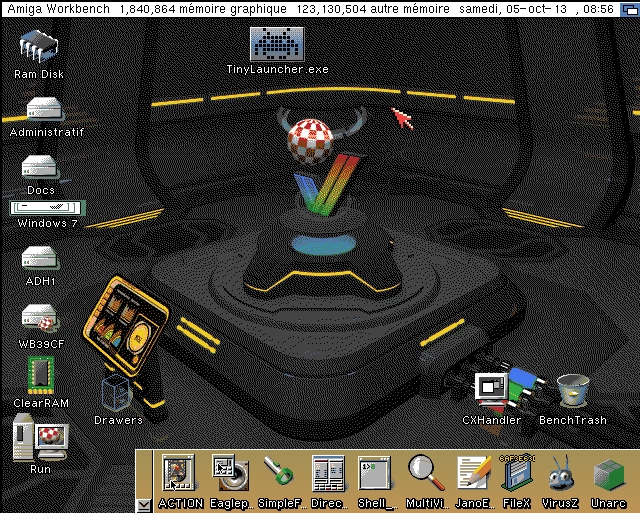
Task: Click the mémoire graphique readout
Action: pos(203,9)
